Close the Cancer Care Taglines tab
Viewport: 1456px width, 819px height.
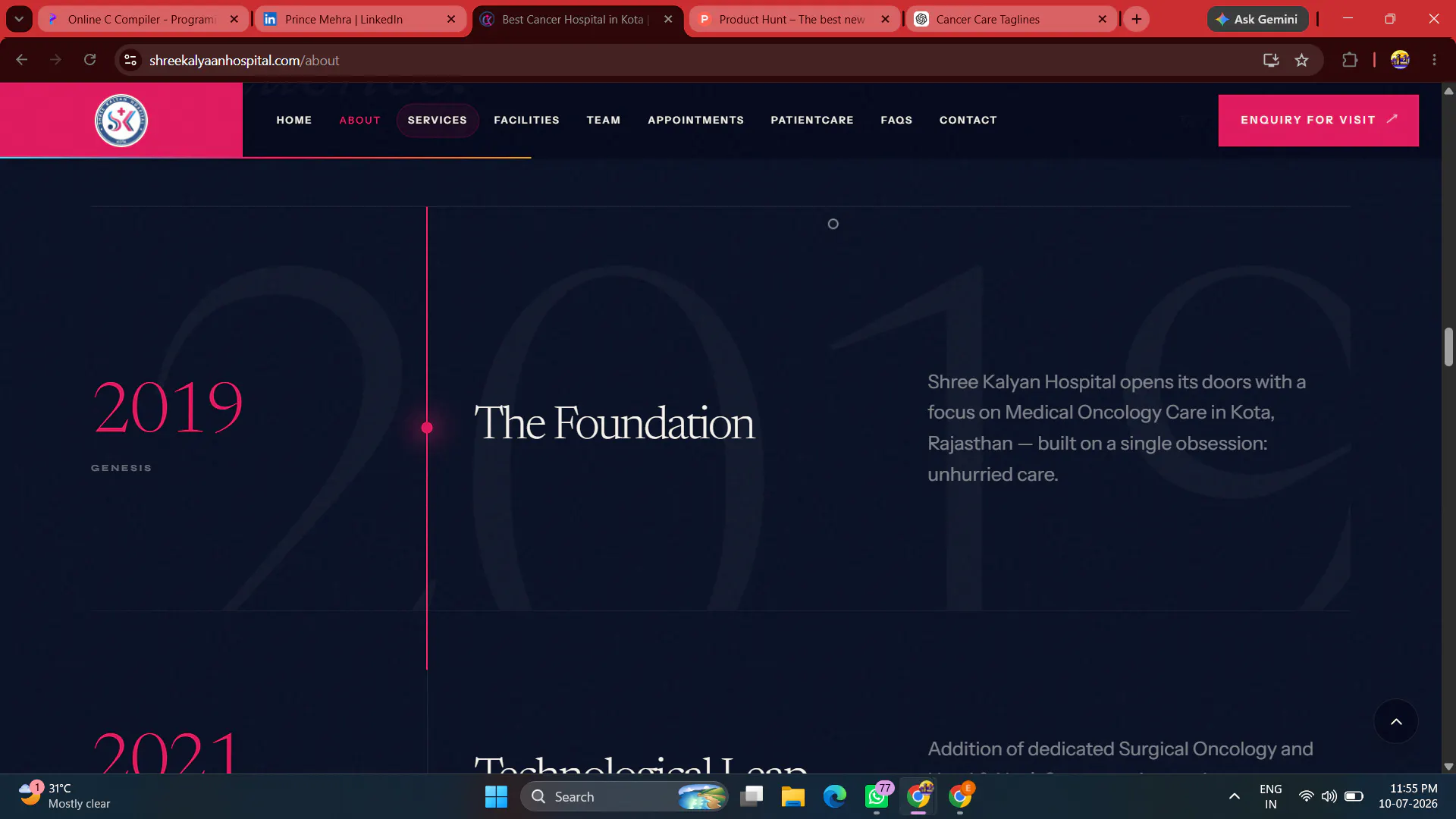point(1103,20)
